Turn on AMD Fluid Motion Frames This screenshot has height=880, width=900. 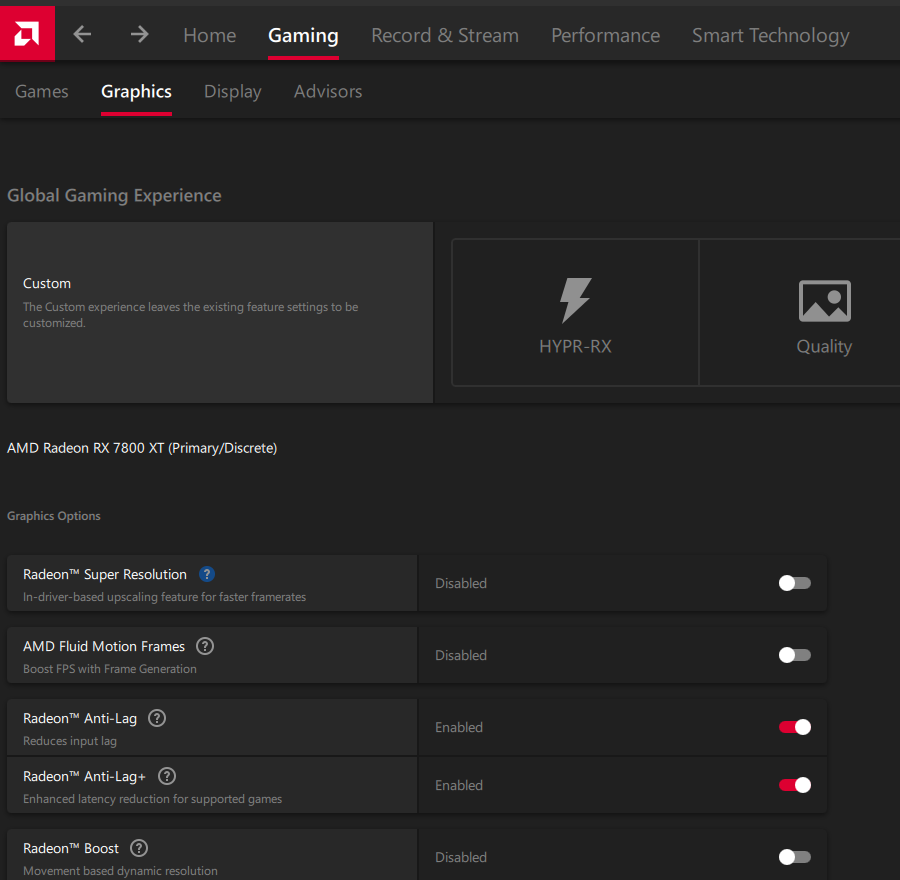794,655
